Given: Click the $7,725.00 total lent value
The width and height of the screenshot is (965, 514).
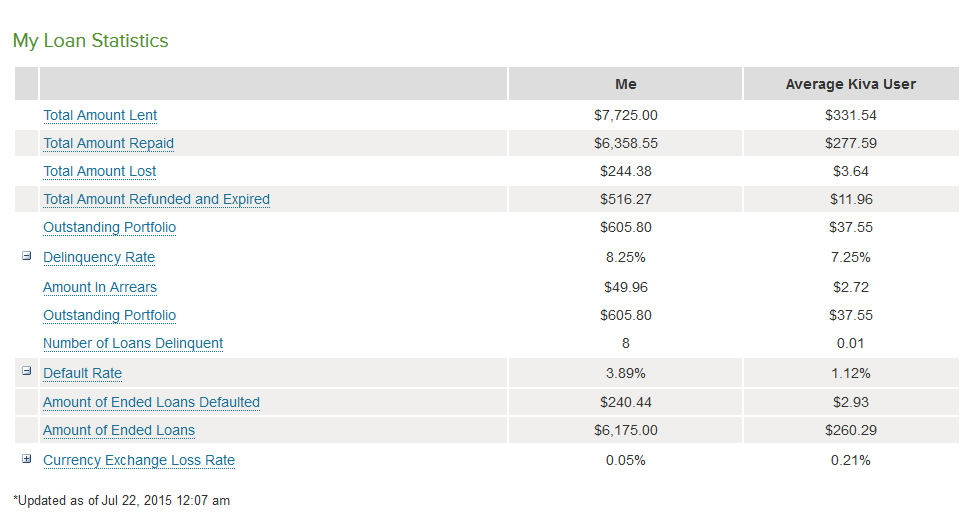Looking at the screenshot, I should (x=625, y=115).
